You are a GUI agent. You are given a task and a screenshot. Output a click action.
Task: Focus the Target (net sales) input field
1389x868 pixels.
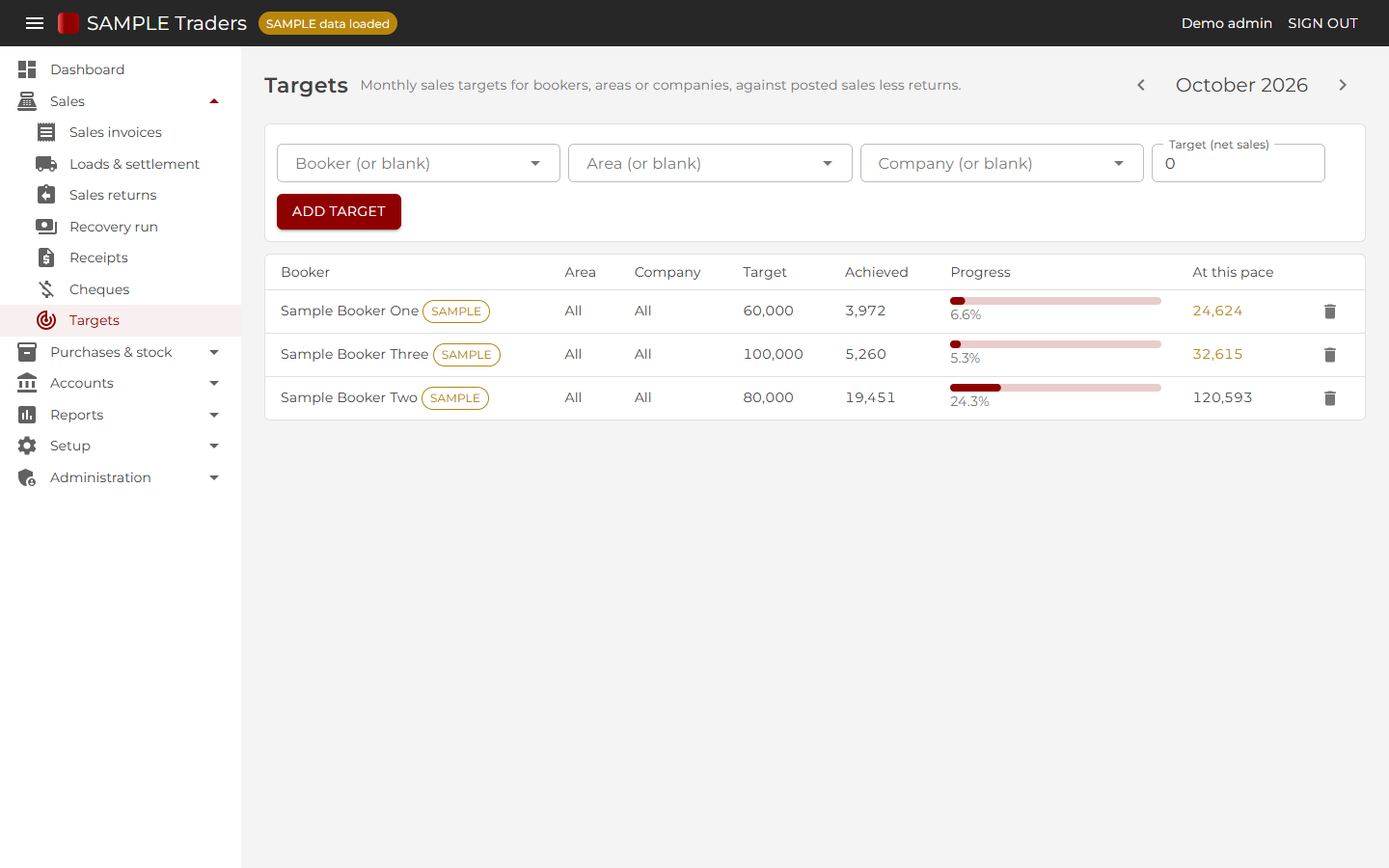[x=1238, y=163]
